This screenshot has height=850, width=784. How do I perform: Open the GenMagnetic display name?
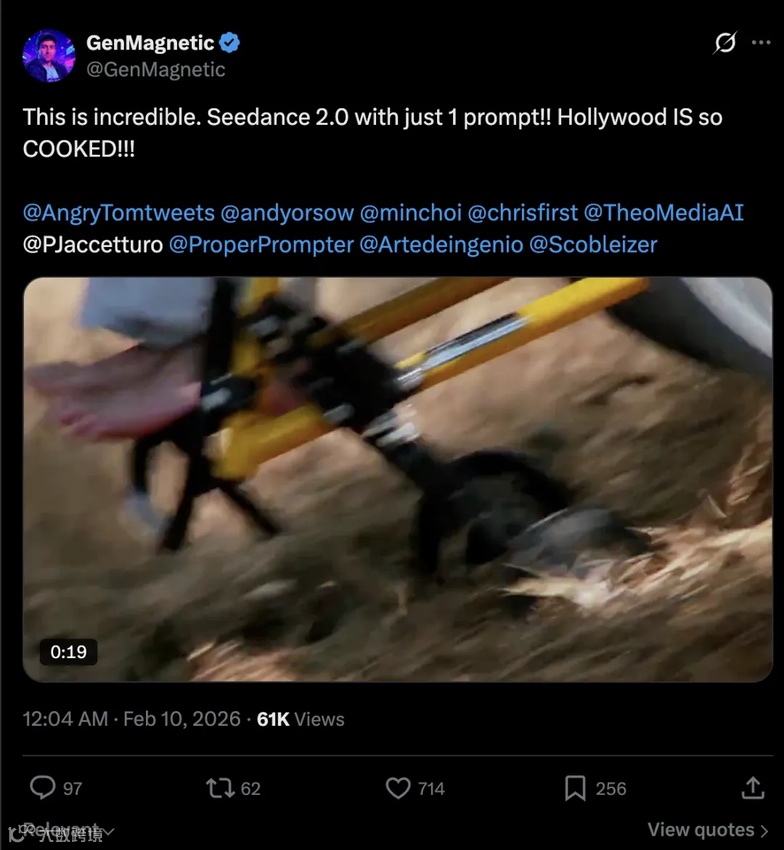150,42
